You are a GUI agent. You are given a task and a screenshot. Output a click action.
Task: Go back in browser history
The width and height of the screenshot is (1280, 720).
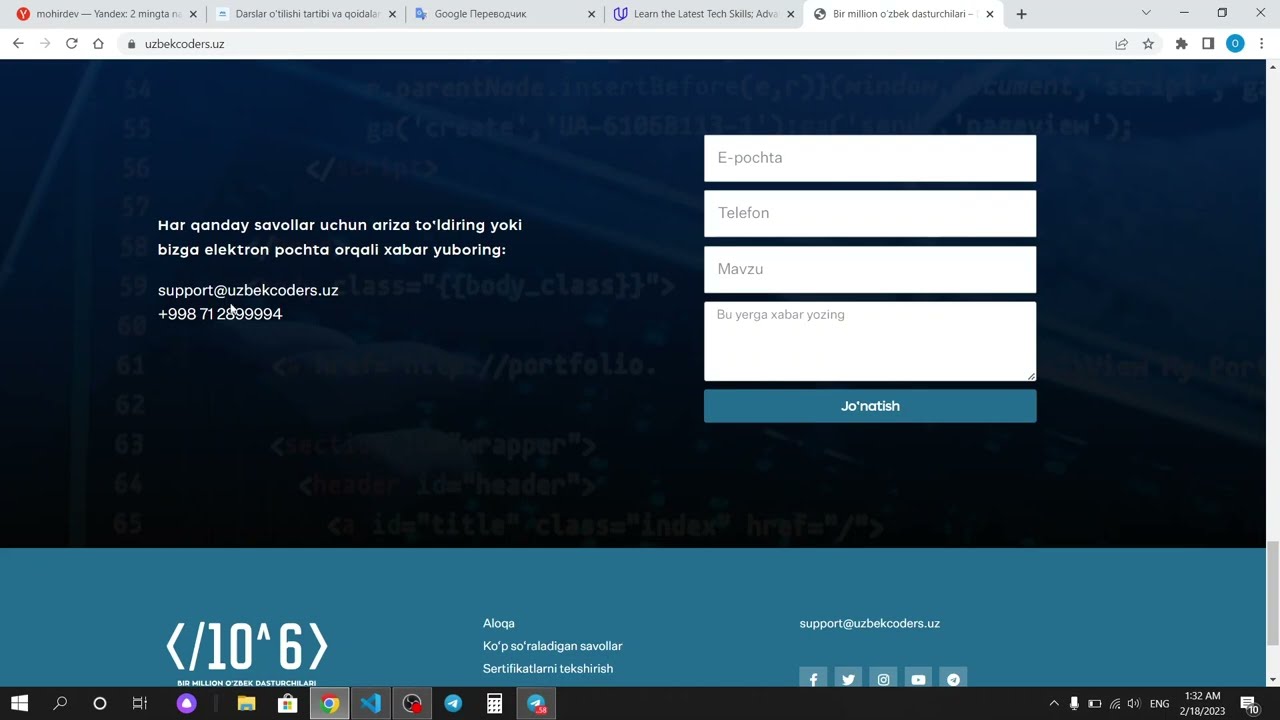(x=18, y=44)
